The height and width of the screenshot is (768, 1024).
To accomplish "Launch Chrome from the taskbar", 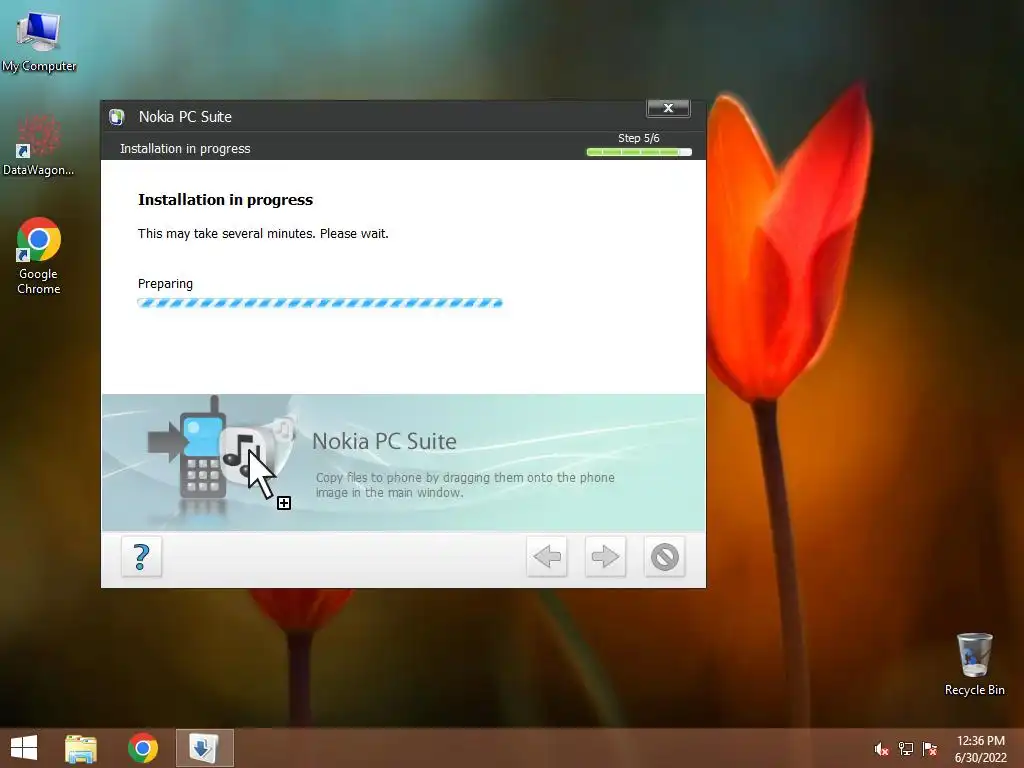I will 143,748.
